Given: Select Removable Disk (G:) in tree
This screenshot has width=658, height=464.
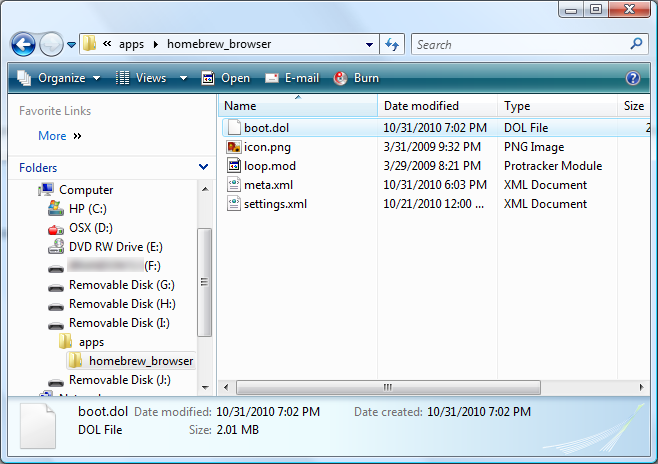Looking at the screenshot, I should (x=122, y=285).
